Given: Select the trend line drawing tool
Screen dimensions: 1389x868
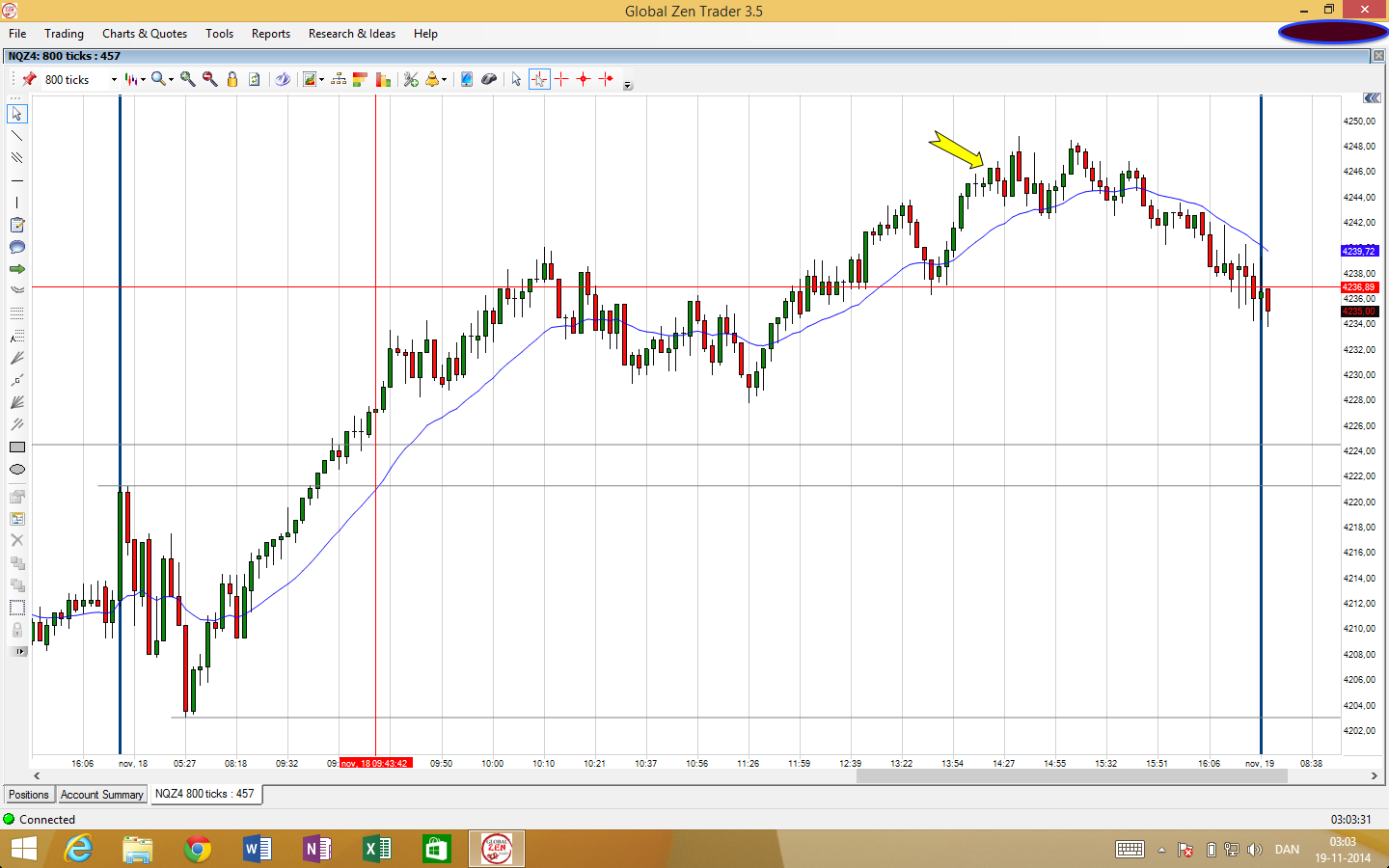Looking at the screenshot, I should [x=16, y=136].
